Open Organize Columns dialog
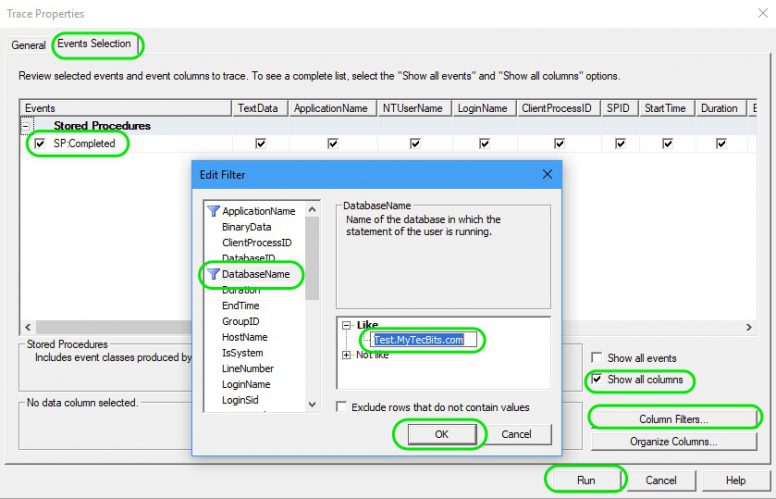This screenshot has width=776, height=499. pyautogui.click(x=674, y=442)
